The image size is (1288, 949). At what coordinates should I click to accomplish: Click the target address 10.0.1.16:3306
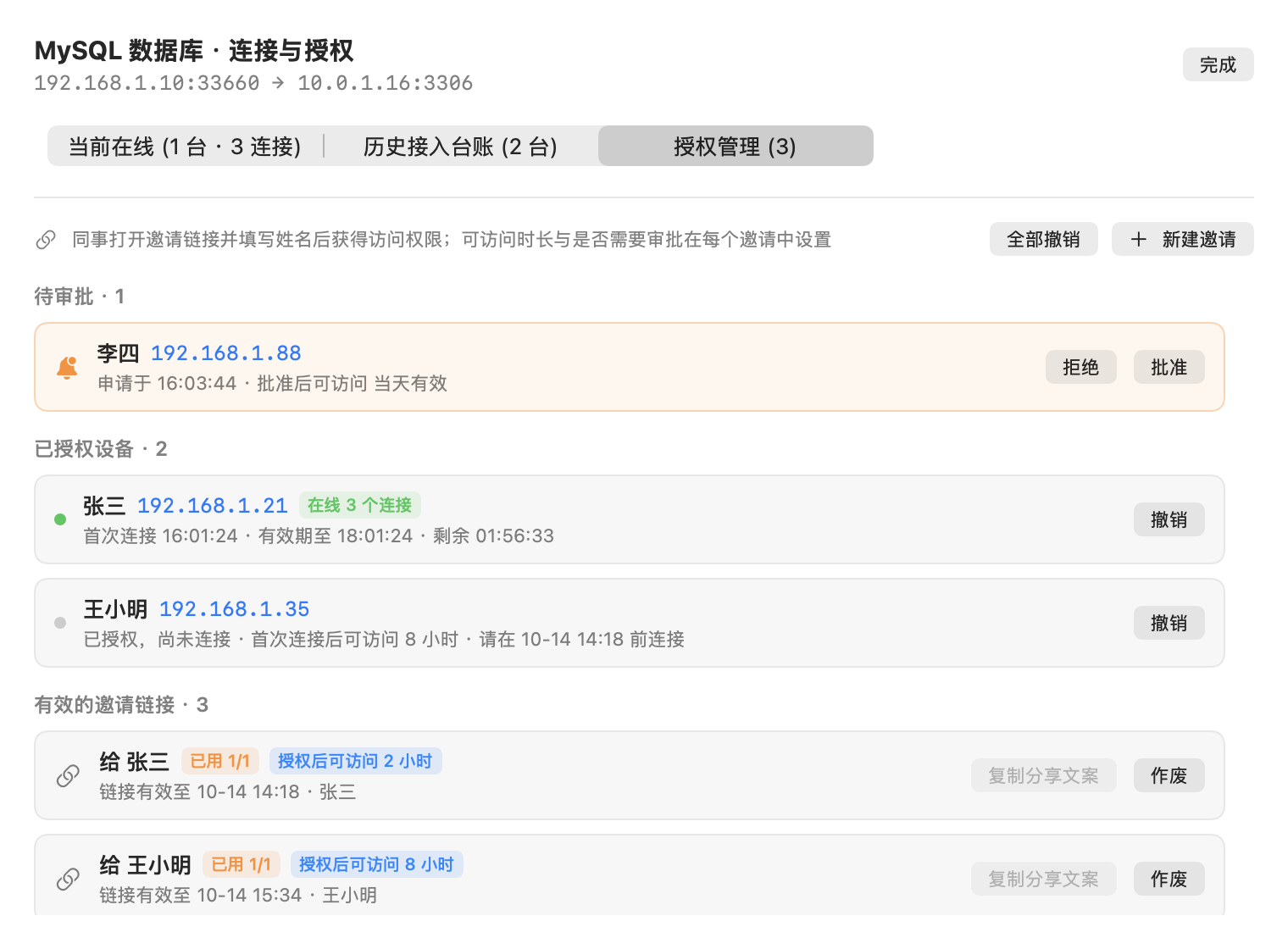click(x=385, y=83)
